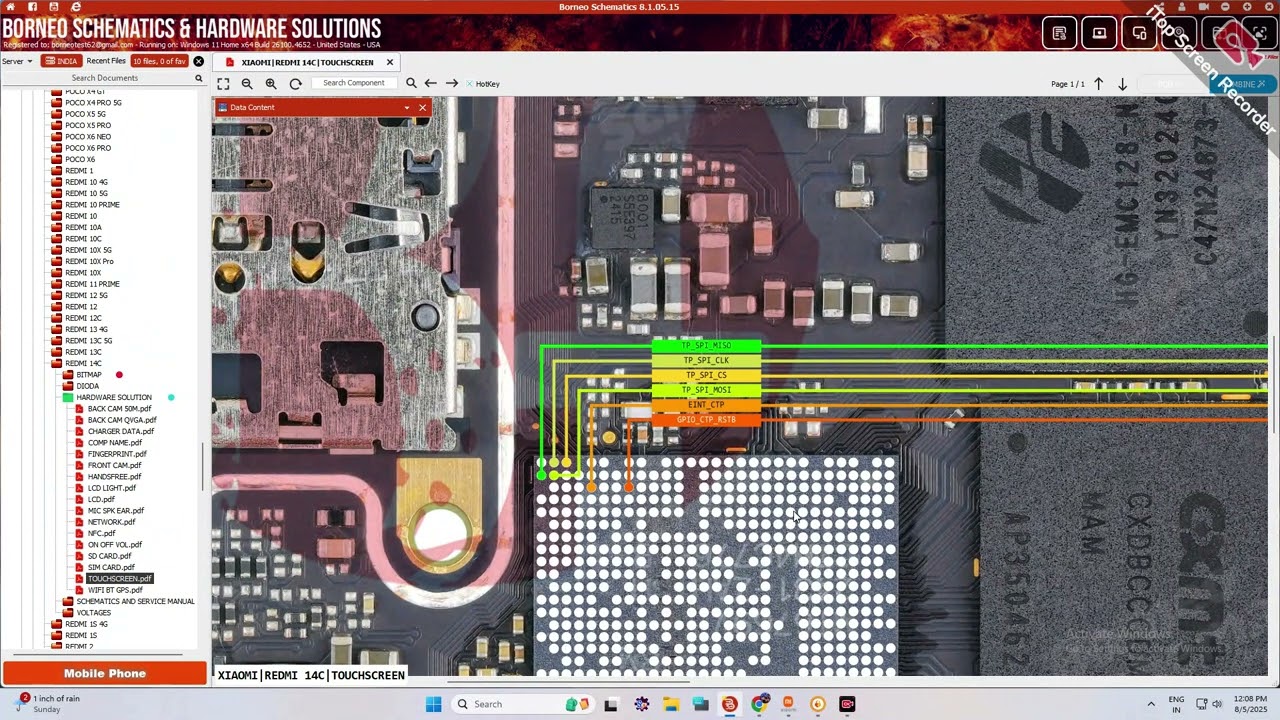1280x720 pixels.
Task: Click the red dot next to BITMAP
Action: point(119,375)
